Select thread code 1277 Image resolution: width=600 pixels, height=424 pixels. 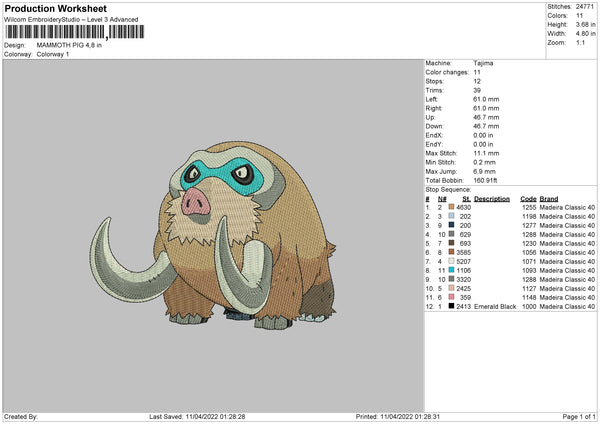(x=529, y=225)
